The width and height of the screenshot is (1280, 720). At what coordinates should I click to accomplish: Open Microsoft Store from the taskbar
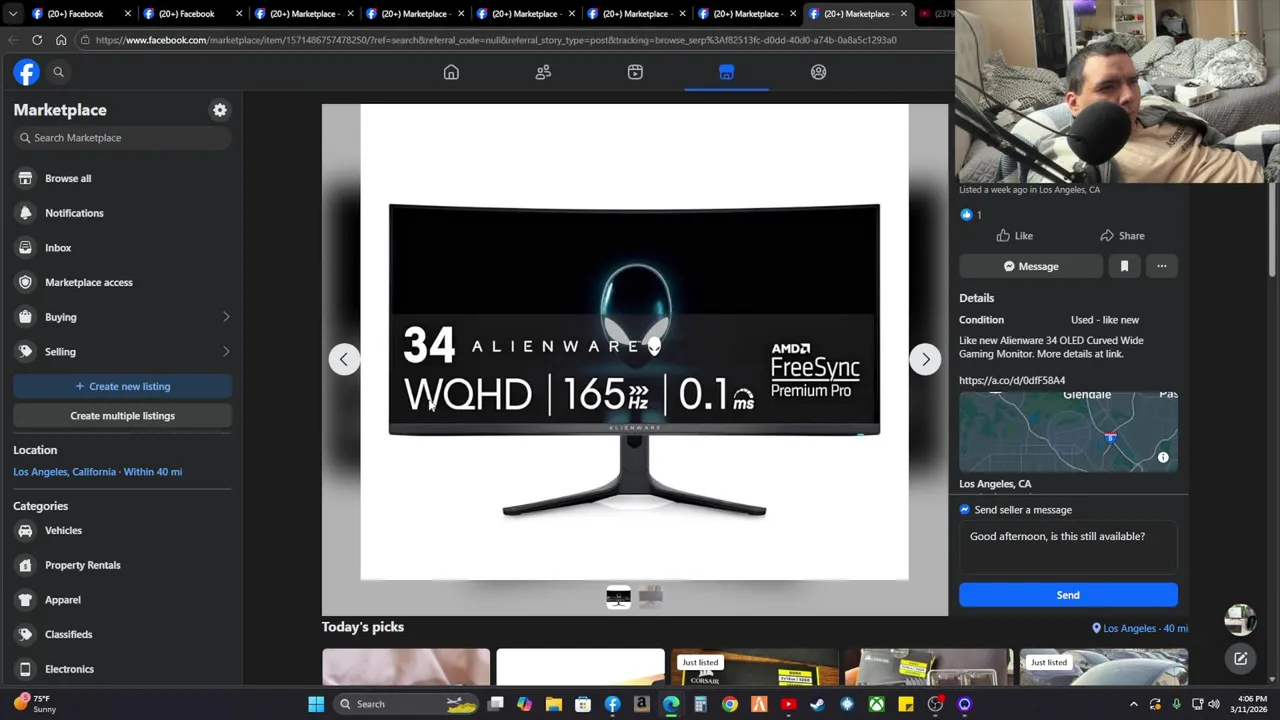coord(583,704)
